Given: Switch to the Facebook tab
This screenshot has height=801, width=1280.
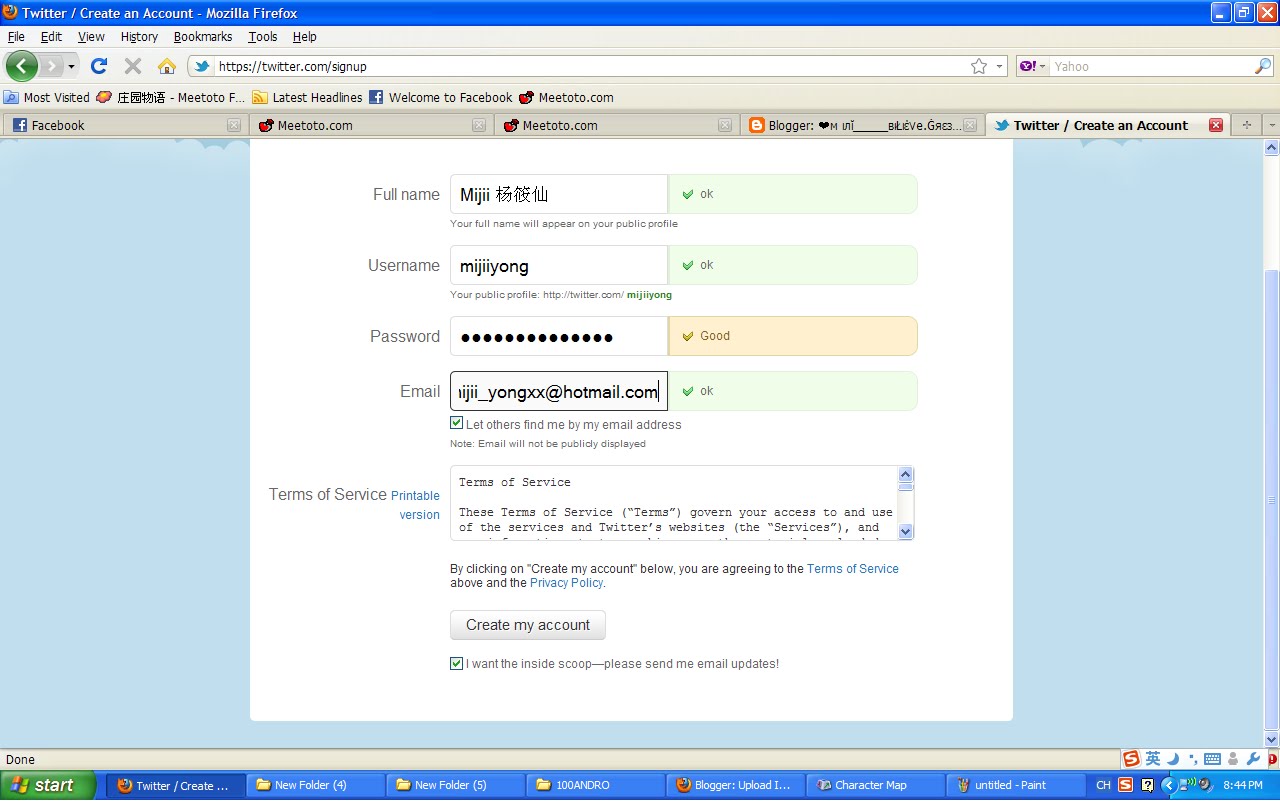Looking at the screenshot, I should (x=125, y=125).
